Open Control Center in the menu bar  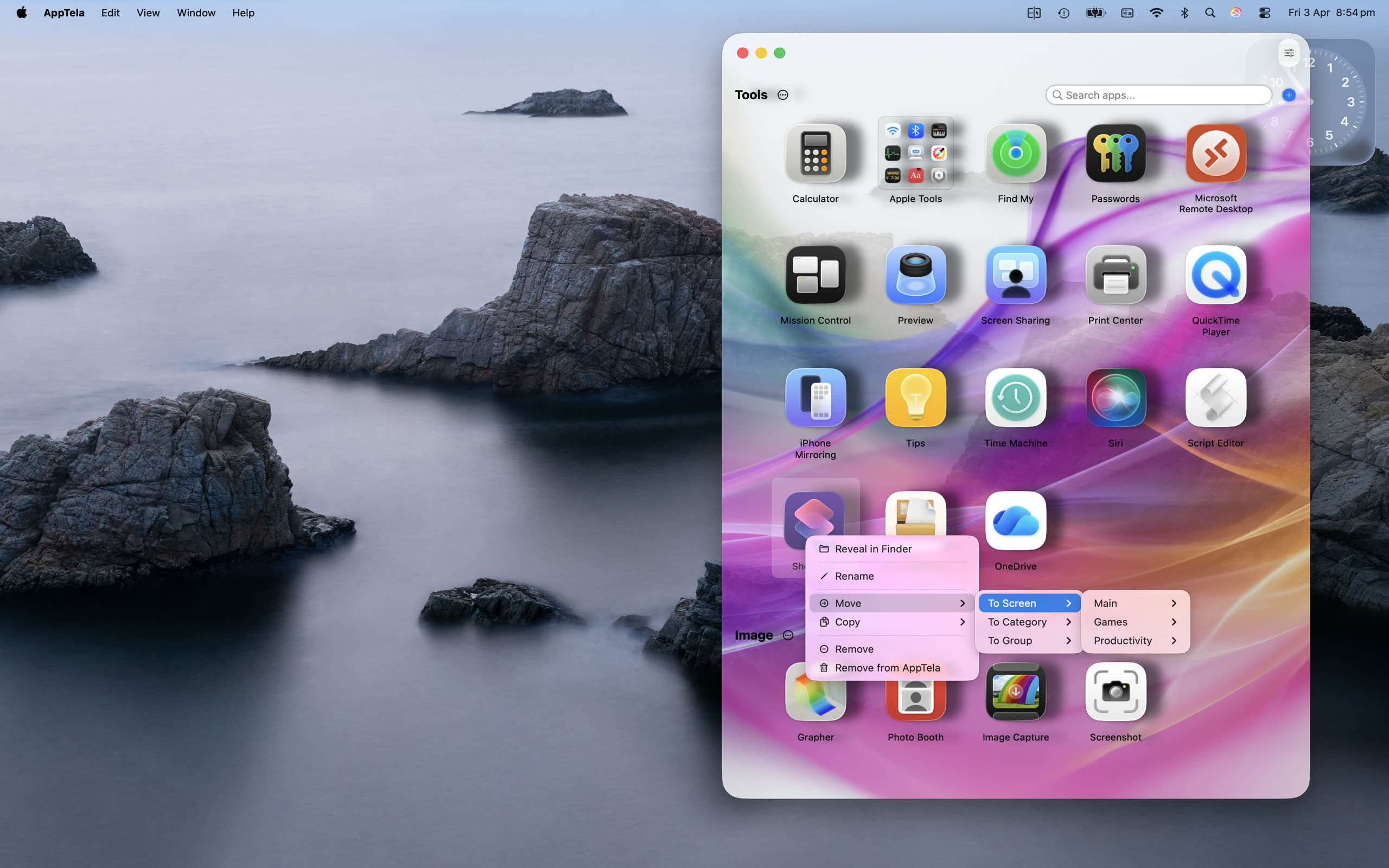(1264, 12)
